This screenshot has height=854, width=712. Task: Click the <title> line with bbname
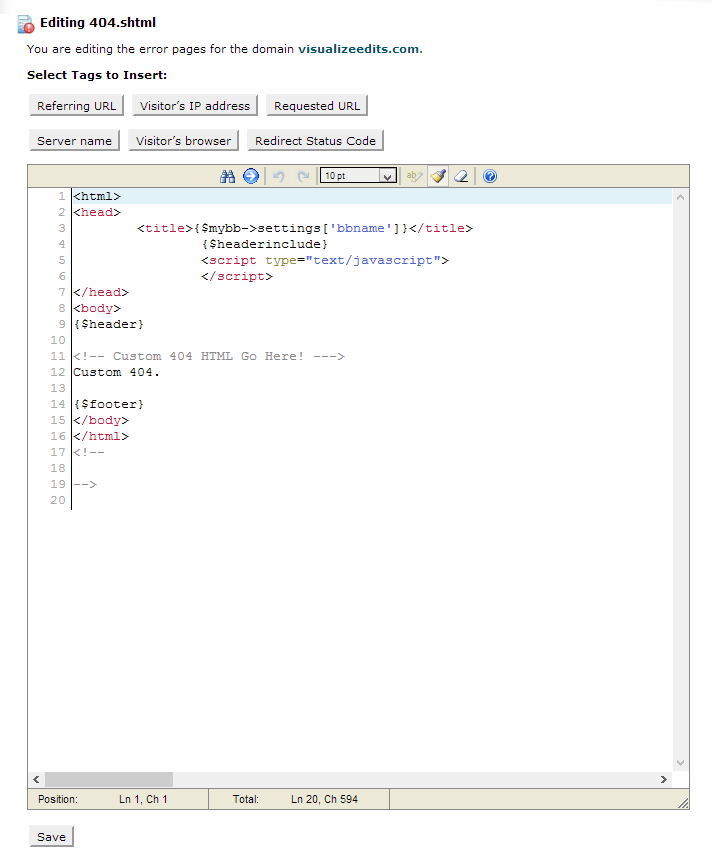tap(305, 228)
